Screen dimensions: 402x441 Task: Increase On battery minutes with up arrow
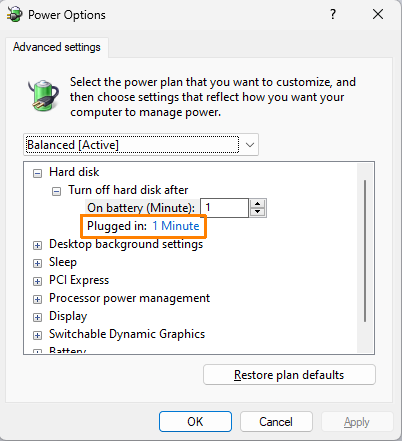pyautogui.click(x=257, y=204)
